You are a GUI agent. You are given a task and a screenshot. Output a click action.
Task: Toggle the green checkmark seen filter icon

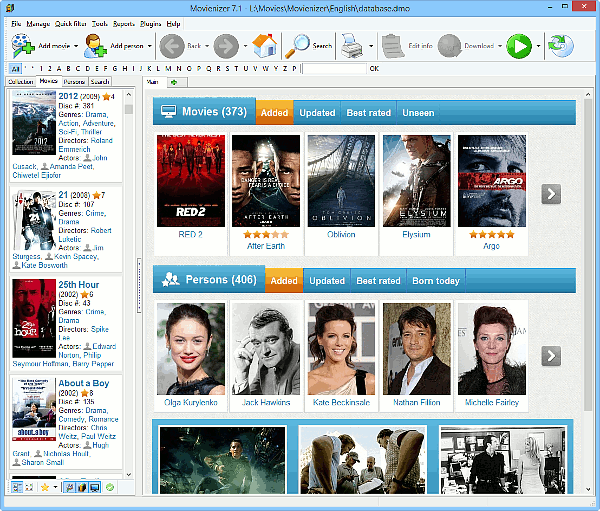(x=110, y=487)
